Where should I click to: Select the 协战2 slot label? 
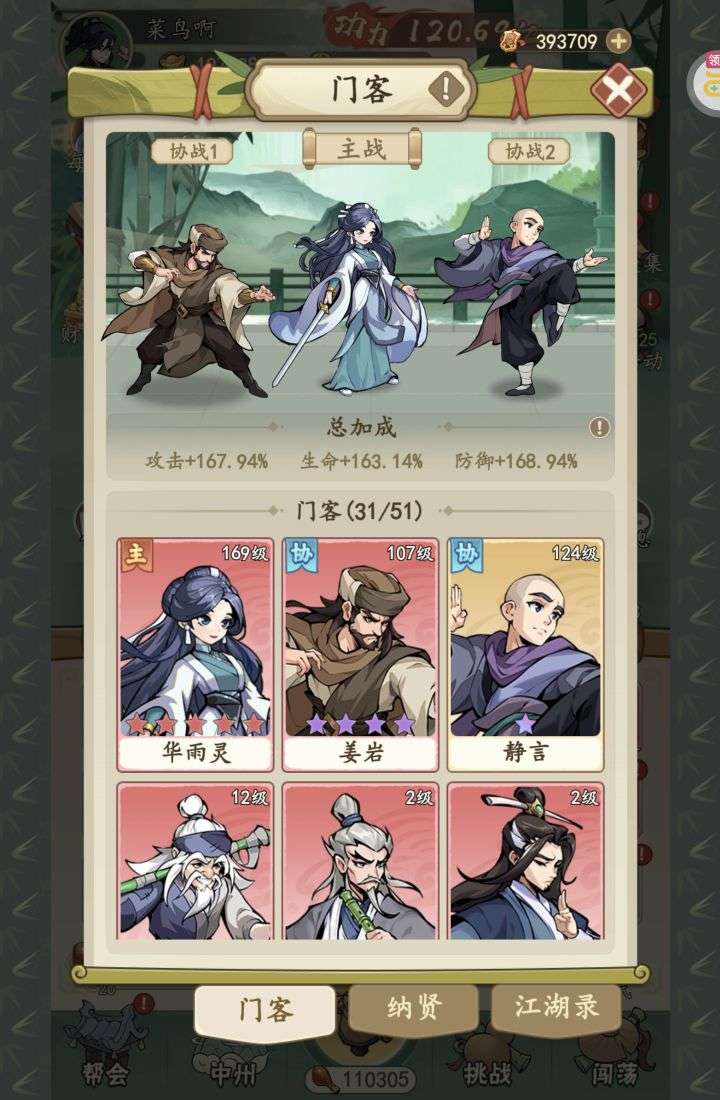[529, 151]
